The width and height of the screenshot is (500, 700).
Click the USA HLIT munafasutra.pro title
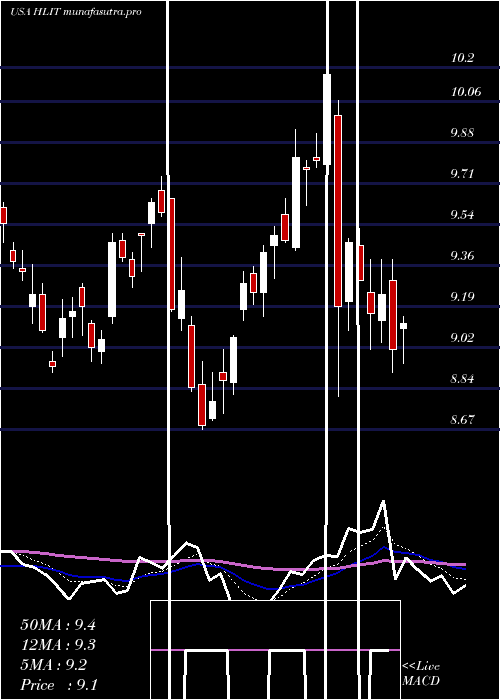[76, 12]
